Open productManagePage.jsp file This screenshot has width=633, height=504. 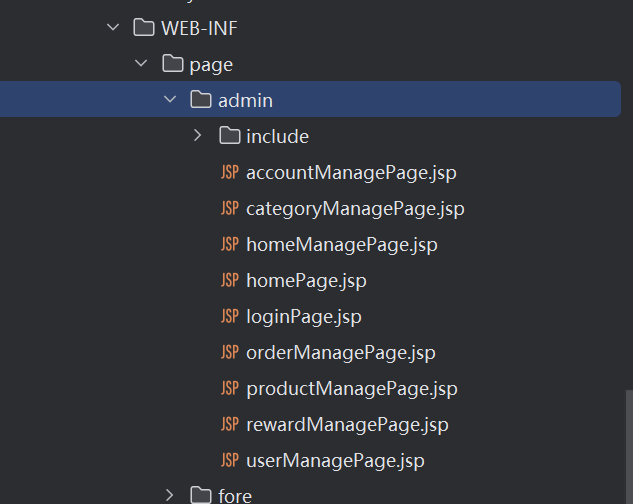(351, 389)
